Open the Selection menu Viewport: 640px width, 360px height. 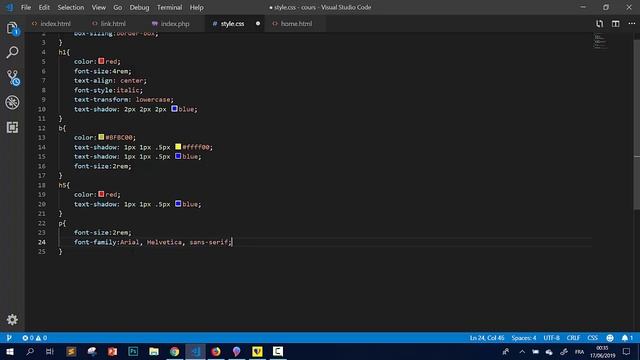[x=71, y=7]
